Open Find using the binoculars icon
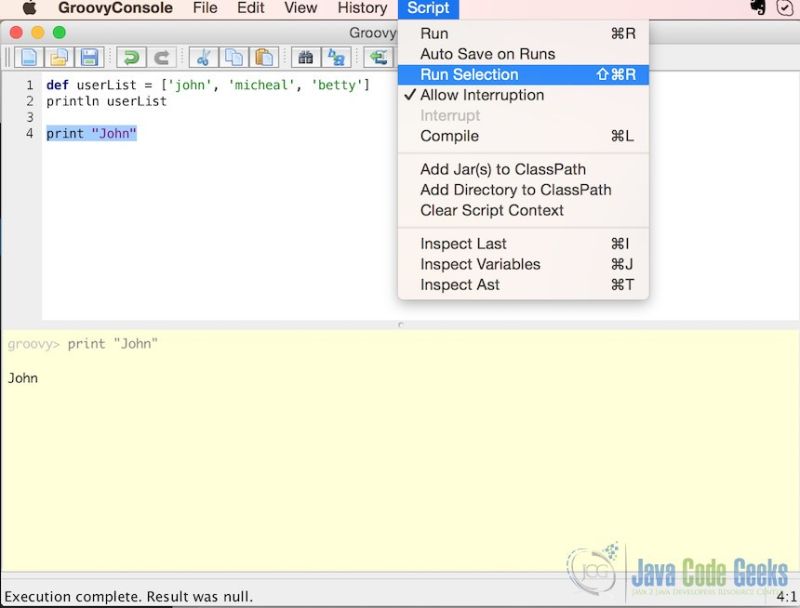The width and height of the screenshot is (800, 608). tap(307, 57)
